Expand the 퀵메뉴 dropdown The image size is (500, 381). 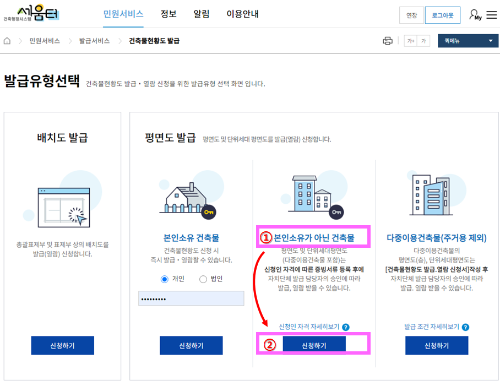[x=468, y=41]
